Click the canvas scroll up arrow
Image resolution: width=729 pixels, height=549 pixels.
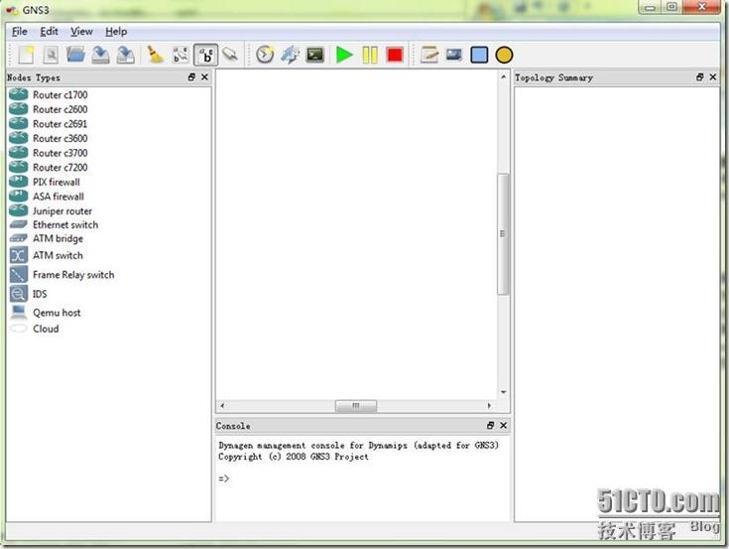point(503,76)
